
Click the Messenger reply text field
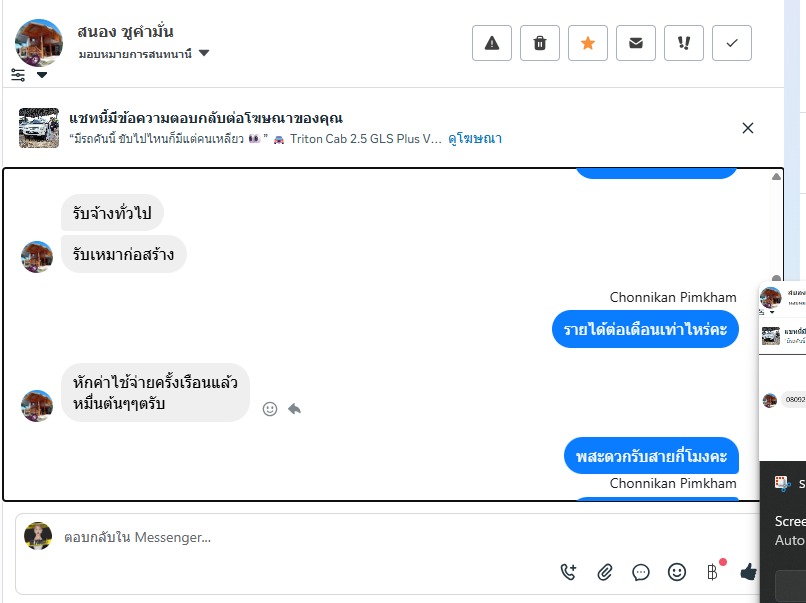[x=300, y=537]
